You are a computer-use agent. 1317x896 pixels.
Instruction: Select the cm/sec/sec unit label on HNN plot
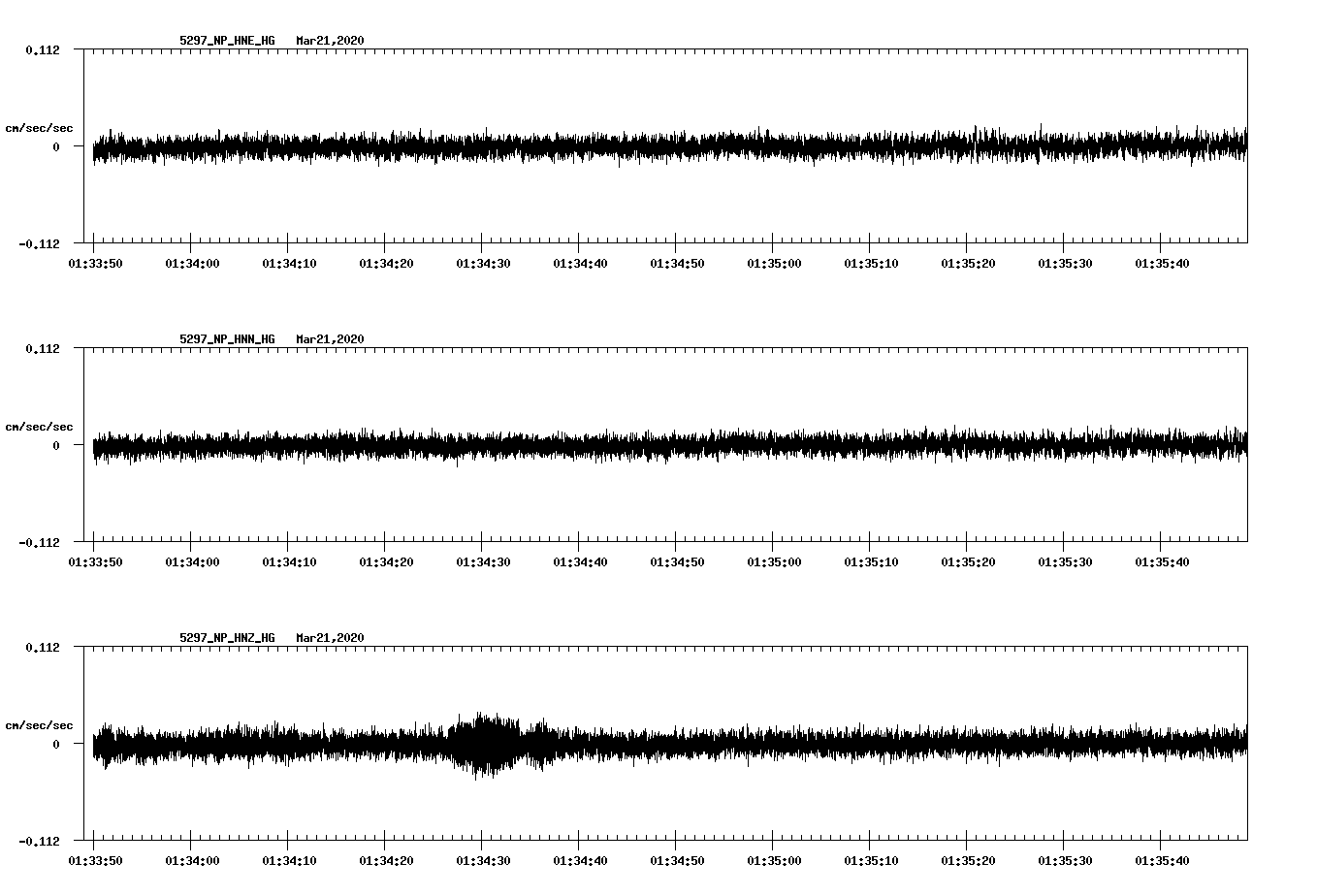39,428
